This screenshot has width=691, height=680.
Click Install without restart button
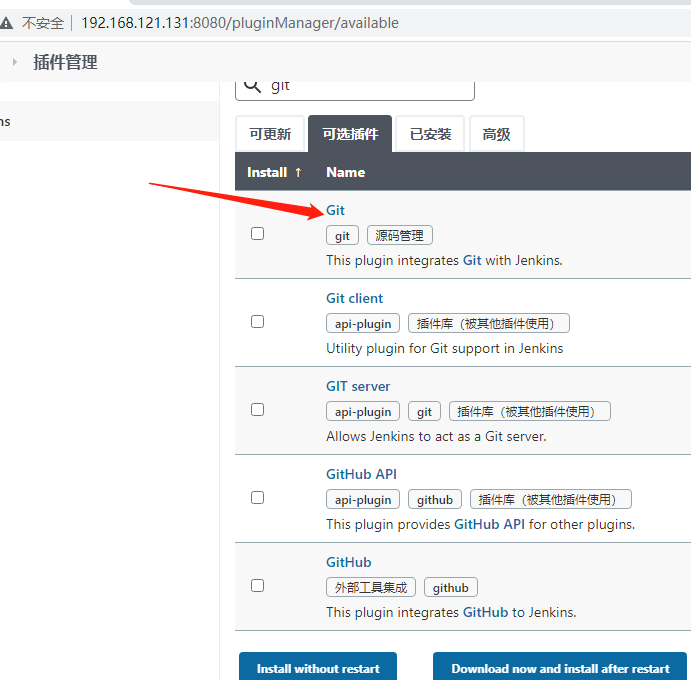[318, 668]
